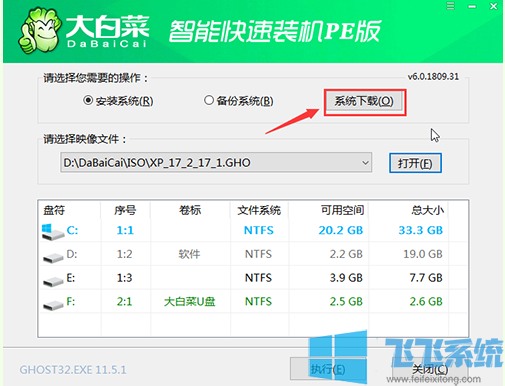
Task: Click the 大白菜U盘 volume label
Action: click(190, 302)
